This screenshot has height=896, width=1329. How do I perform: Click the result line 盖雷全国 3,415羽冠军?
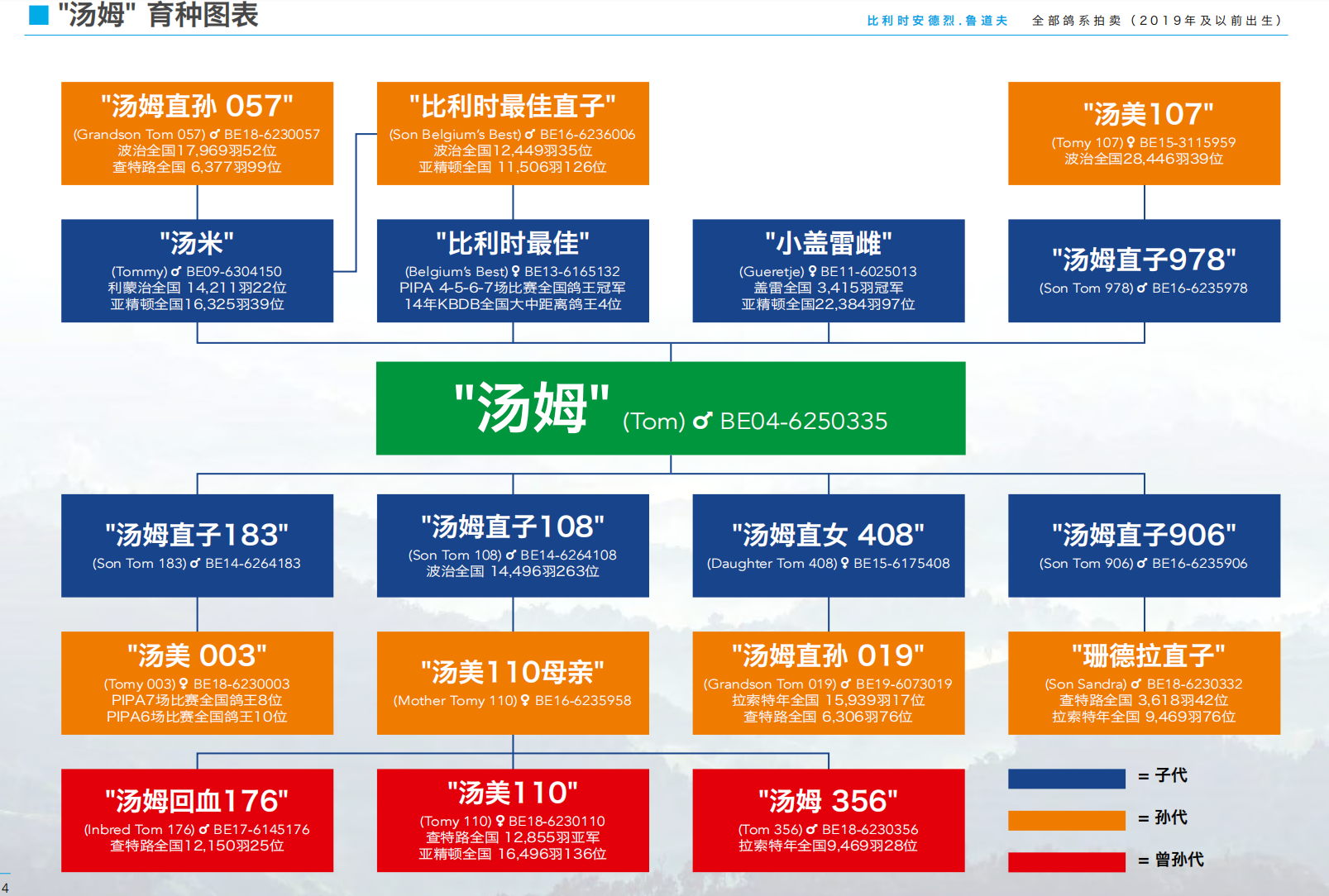tap(829, 288)
